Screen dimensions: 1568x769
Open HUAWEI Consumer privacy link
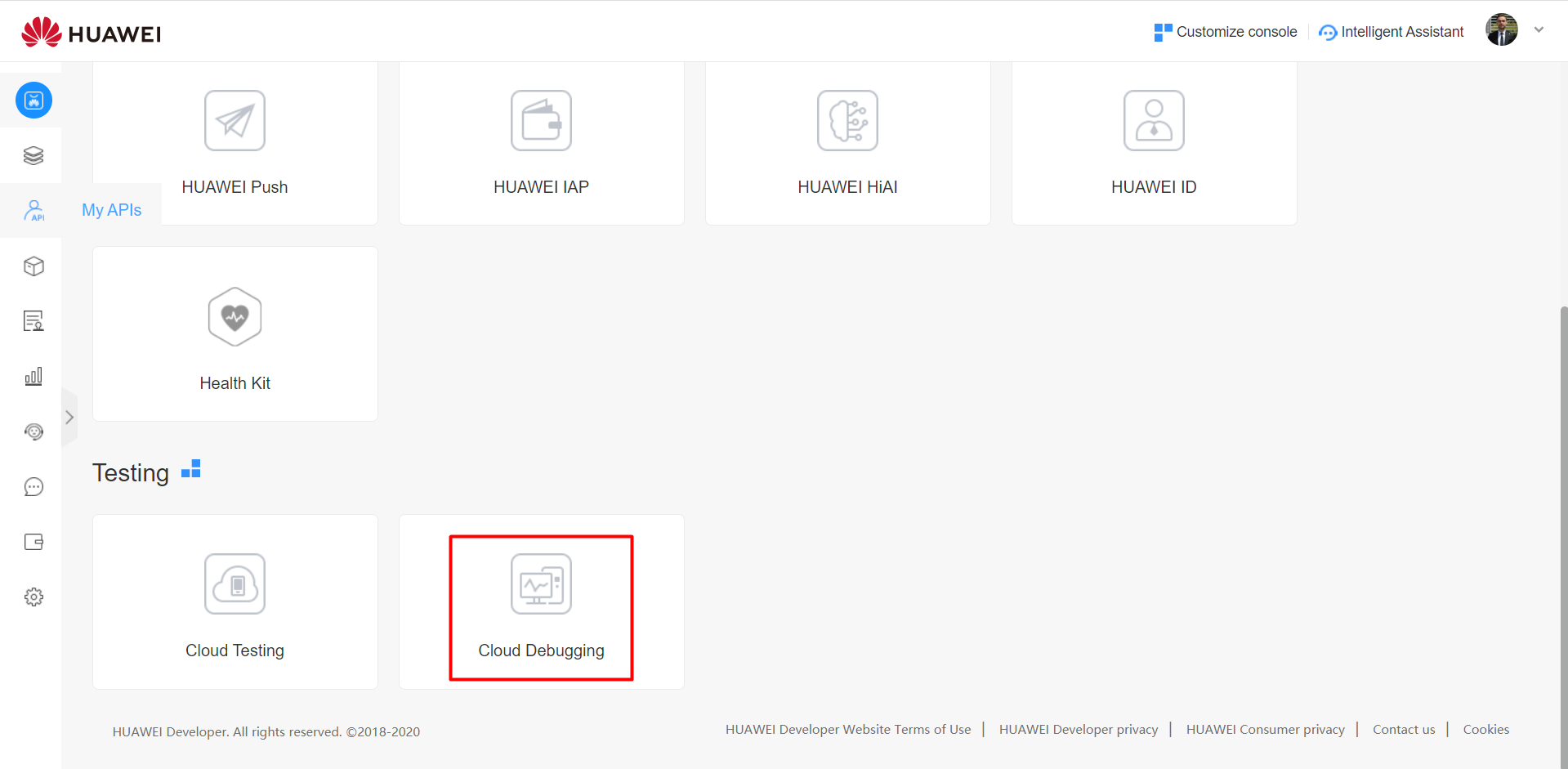1266,729
